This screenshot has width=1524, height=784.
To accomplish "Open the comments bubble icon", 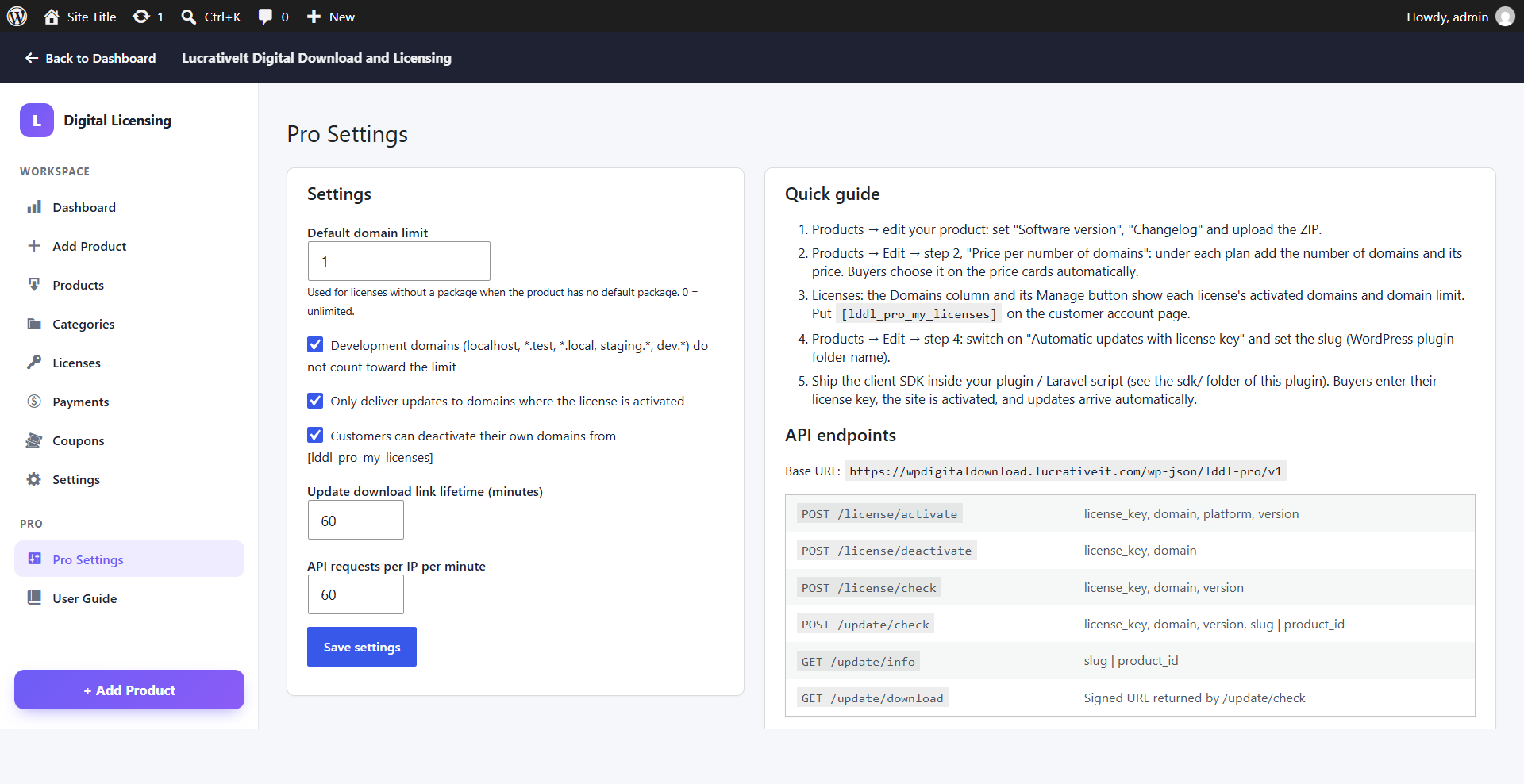I will (x=265, y=17).
